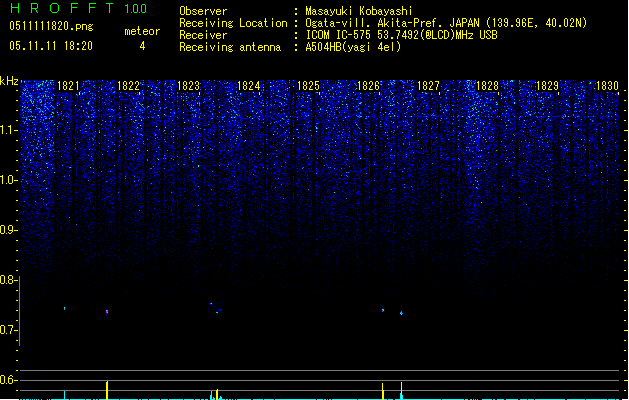Screen dimensions: 629x400
Task: Click the meteor echo cluster after 1823
Action: (215, 308)
